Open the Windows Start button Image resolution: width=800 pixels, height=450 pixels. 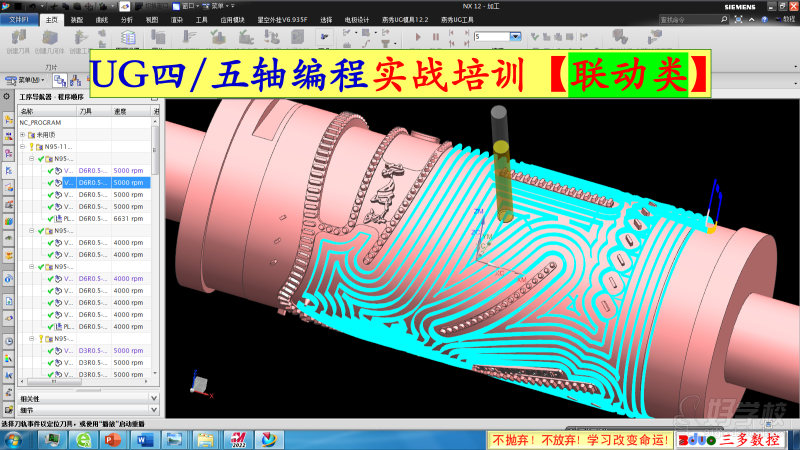click(15, 440)
